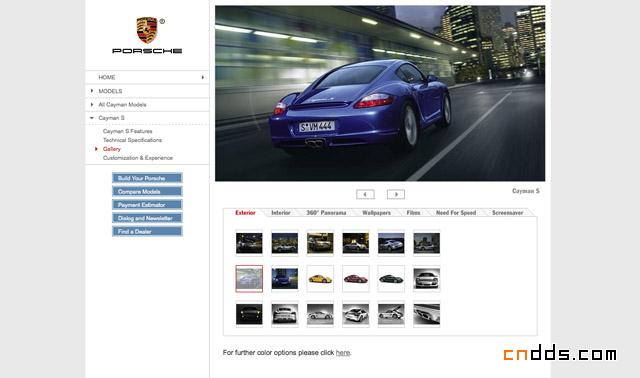The height and width of the screenshot is (378, 640).
Task: Follow the 'here' color options link
Action: (x=343, y=353)
